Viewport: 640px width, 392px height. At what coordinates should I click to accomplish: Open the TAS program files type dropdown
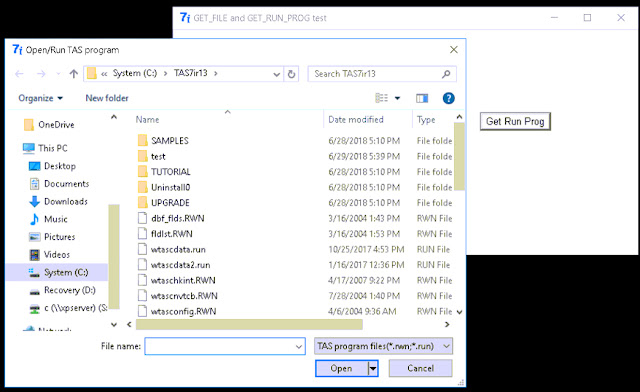click(383, 346)
